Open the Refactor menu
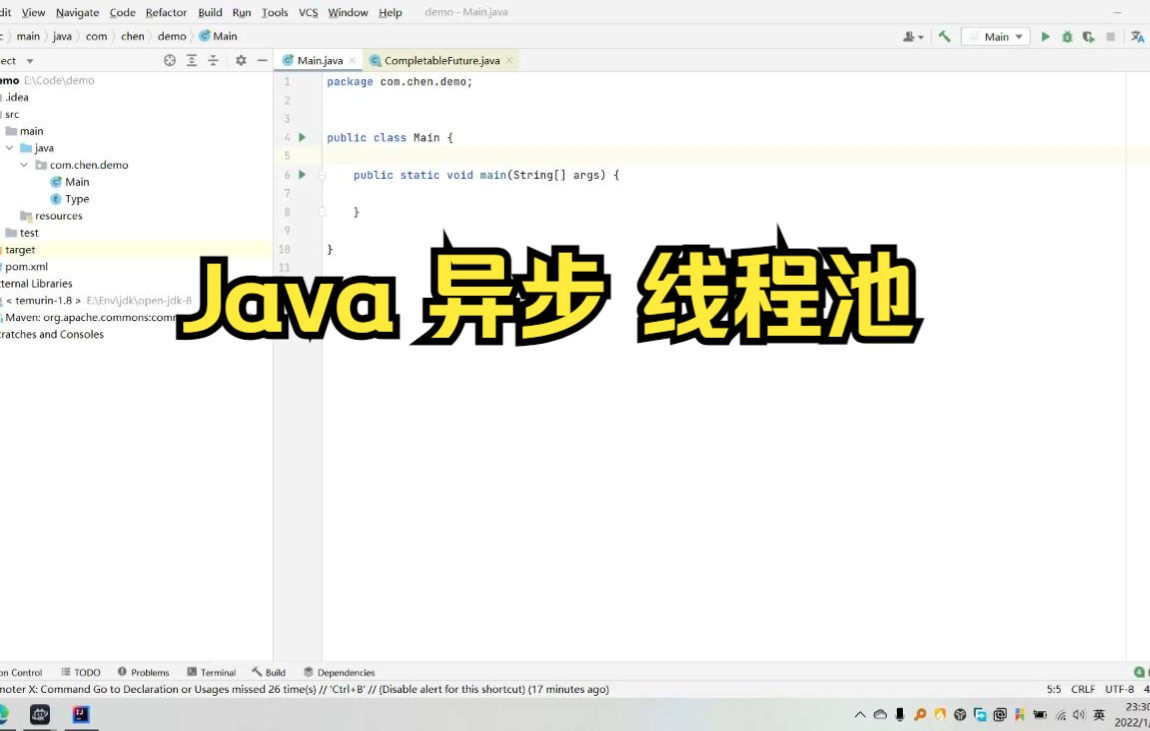The height and width of the screenshot is (731, 1150). [165, 12]
